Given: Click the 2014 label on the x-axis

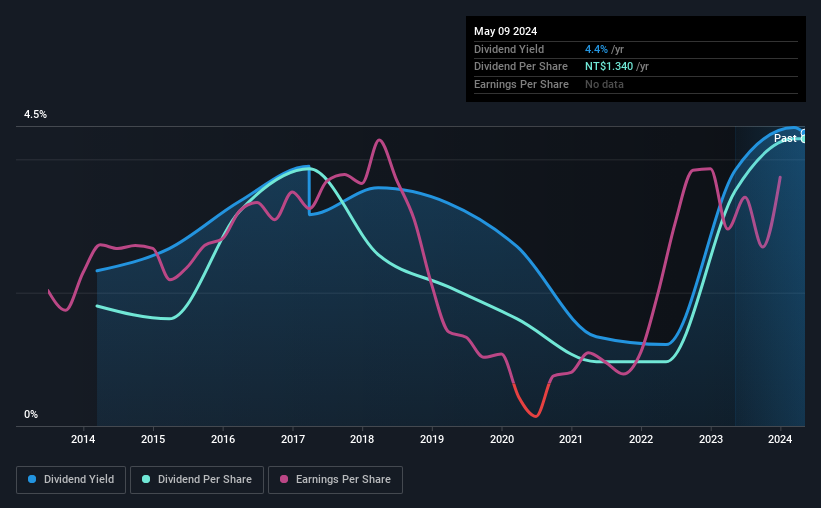Looking at the screenshot, I should [83, 439].
